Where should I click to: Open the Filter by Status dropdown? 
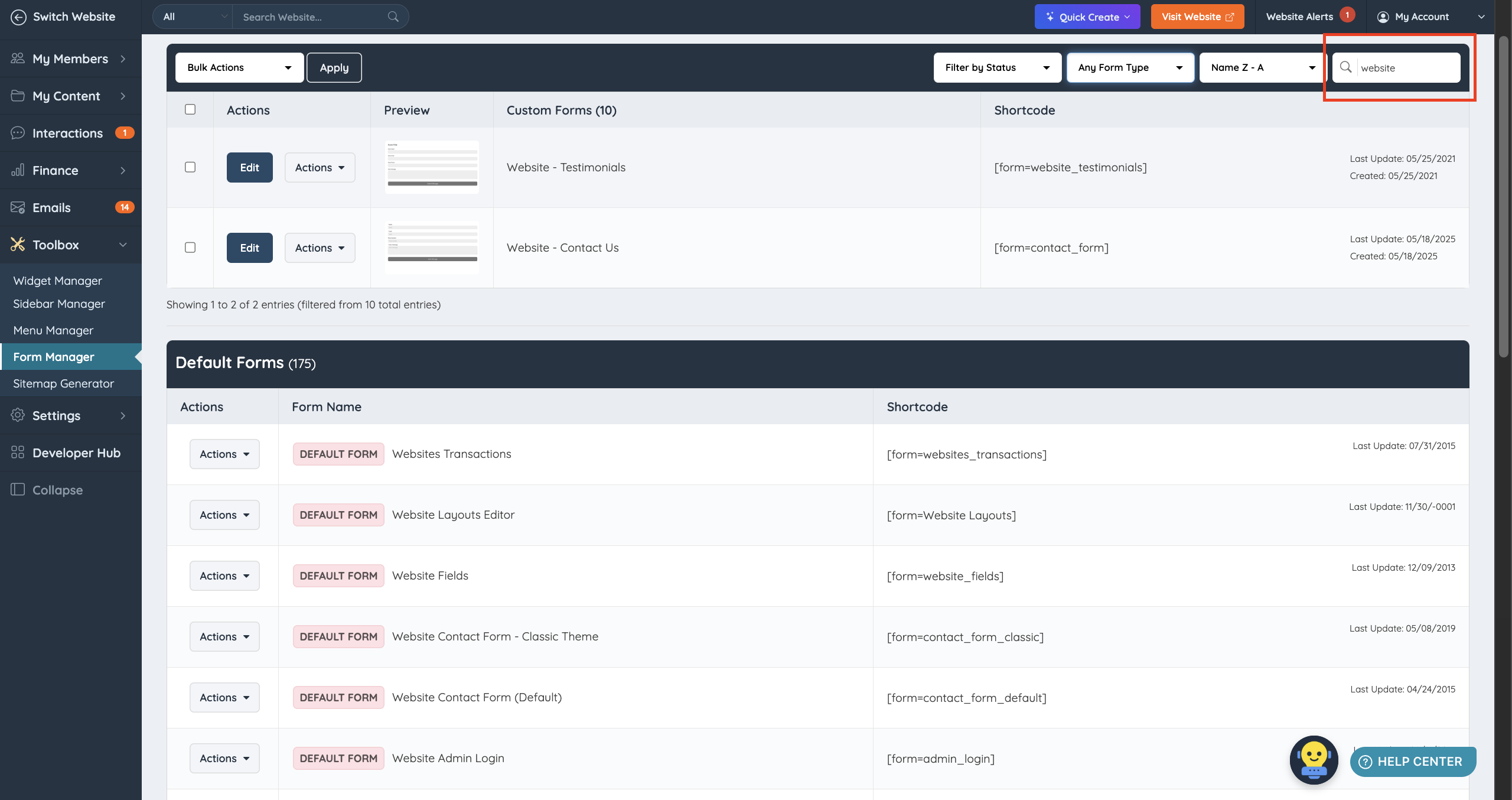[x=997, y=67]
